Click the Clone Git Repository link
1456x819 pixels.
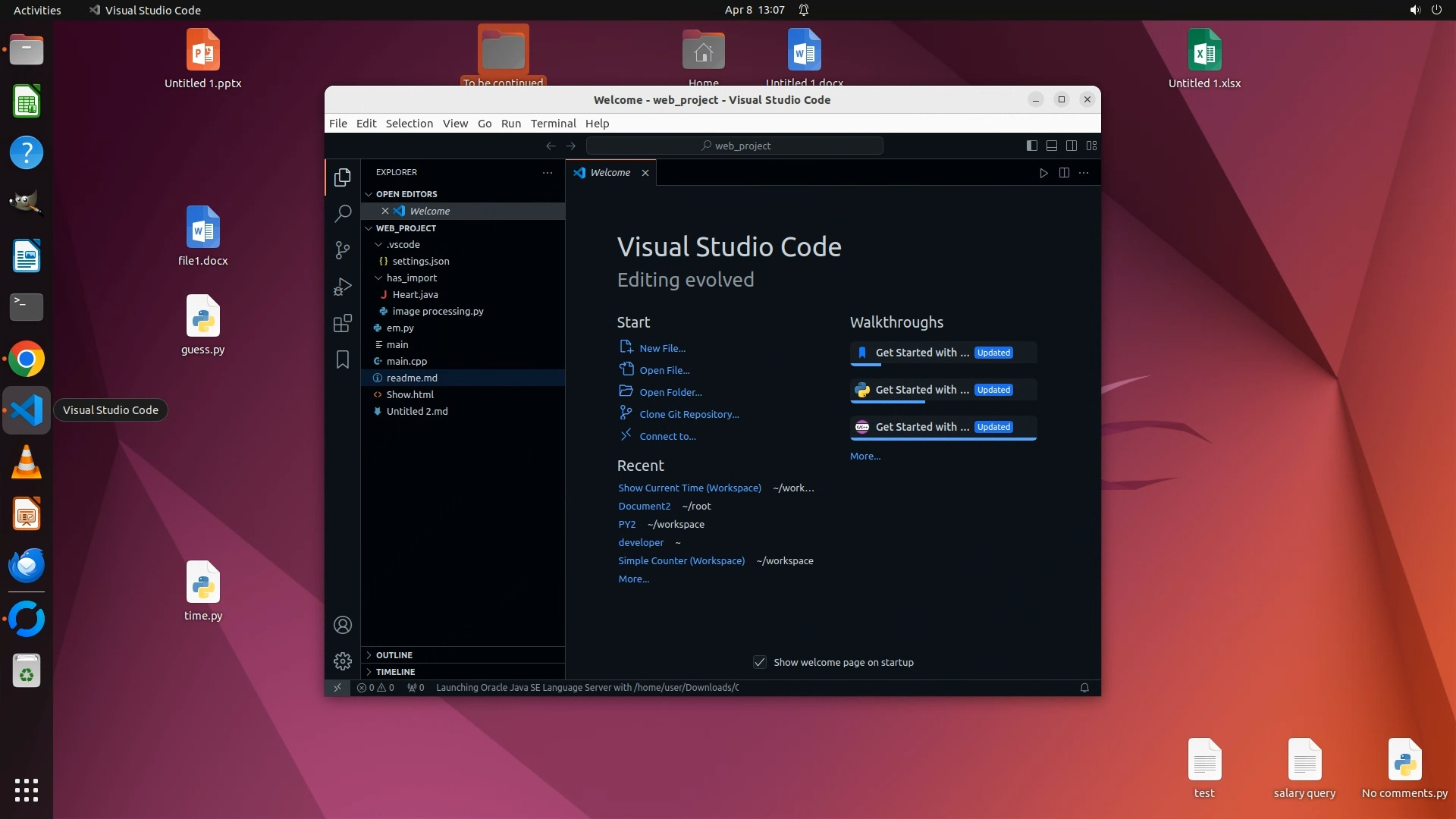click(x=689, y=414)
